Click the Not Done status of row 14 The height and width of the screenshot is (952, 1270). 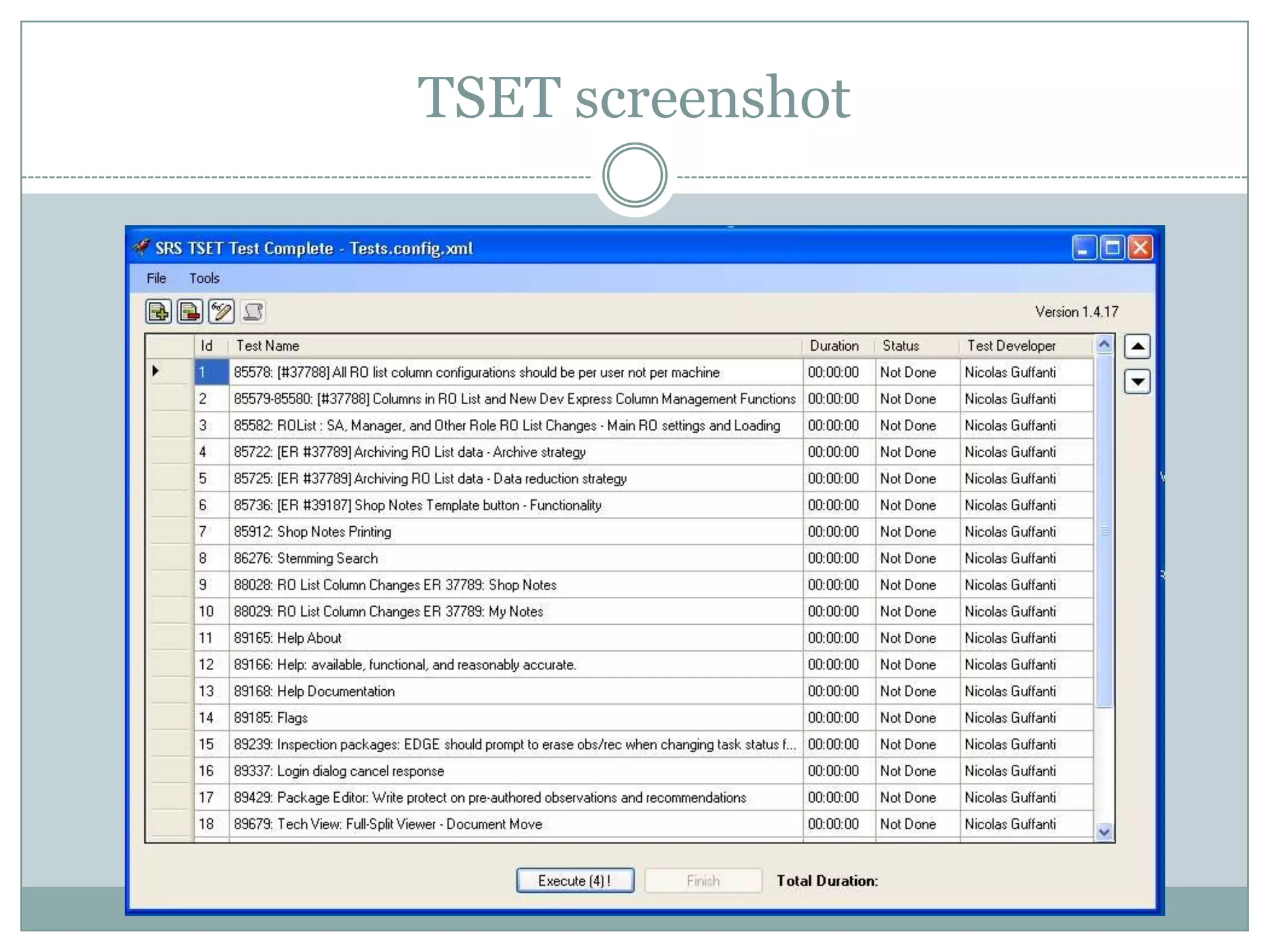pos(918,718)
